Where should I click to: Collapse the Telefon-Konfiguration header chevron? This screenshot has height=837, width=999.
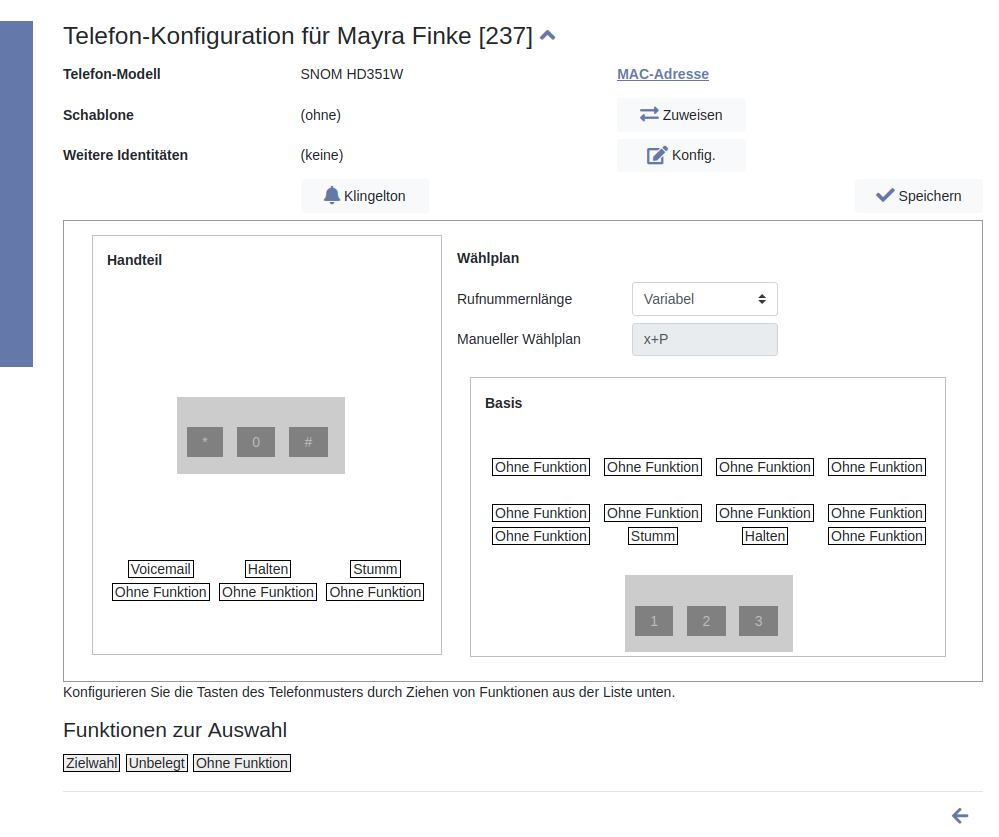coord(547,36)
